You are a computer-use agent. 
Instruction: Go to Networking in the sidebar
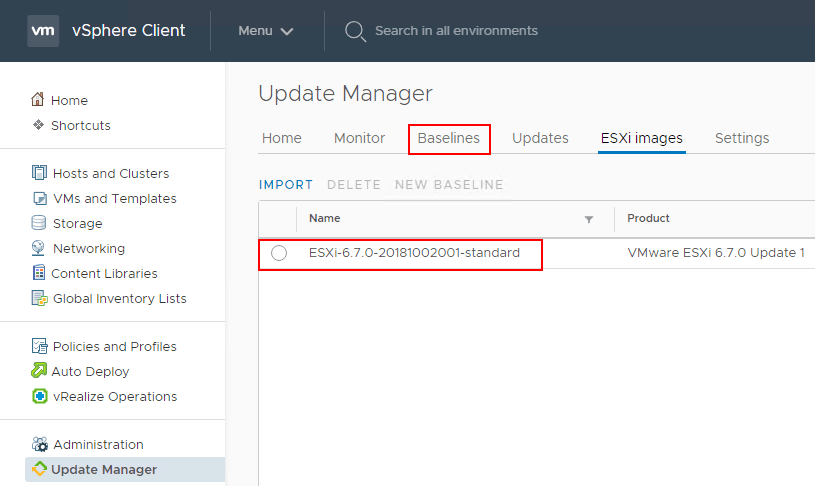tap(89, 248)
